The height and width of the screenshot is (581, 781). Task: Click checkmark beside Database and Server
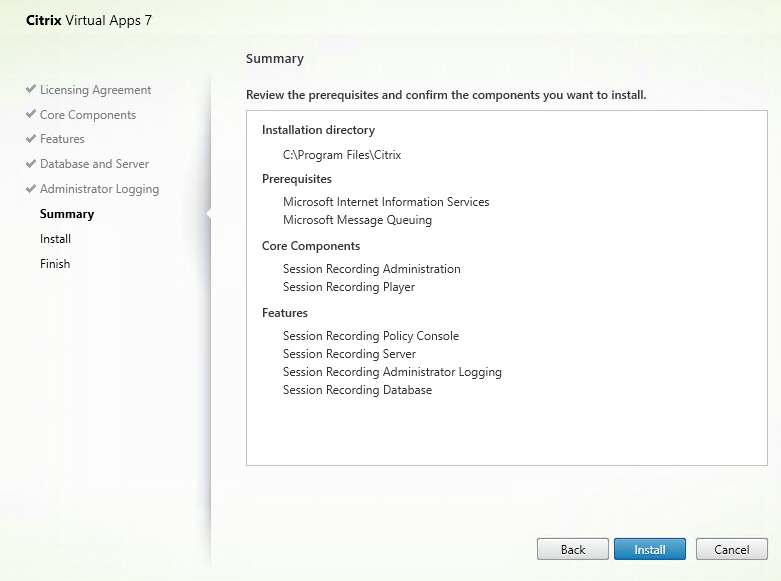pyautogui.click(x=31, y=163)
